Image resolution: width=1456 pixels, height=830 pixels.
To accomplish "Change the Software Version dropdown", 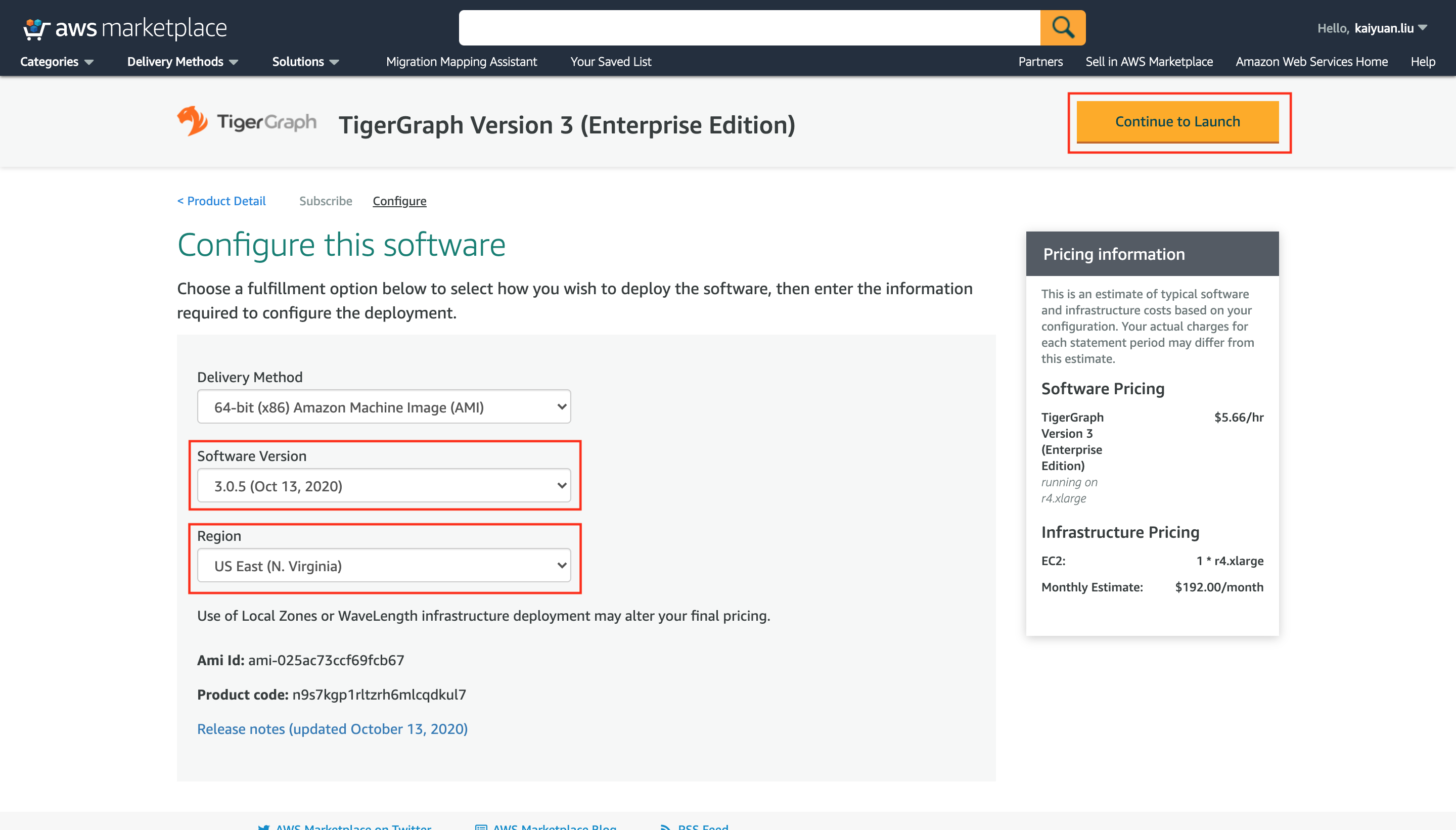I will (x=384, y=486).
